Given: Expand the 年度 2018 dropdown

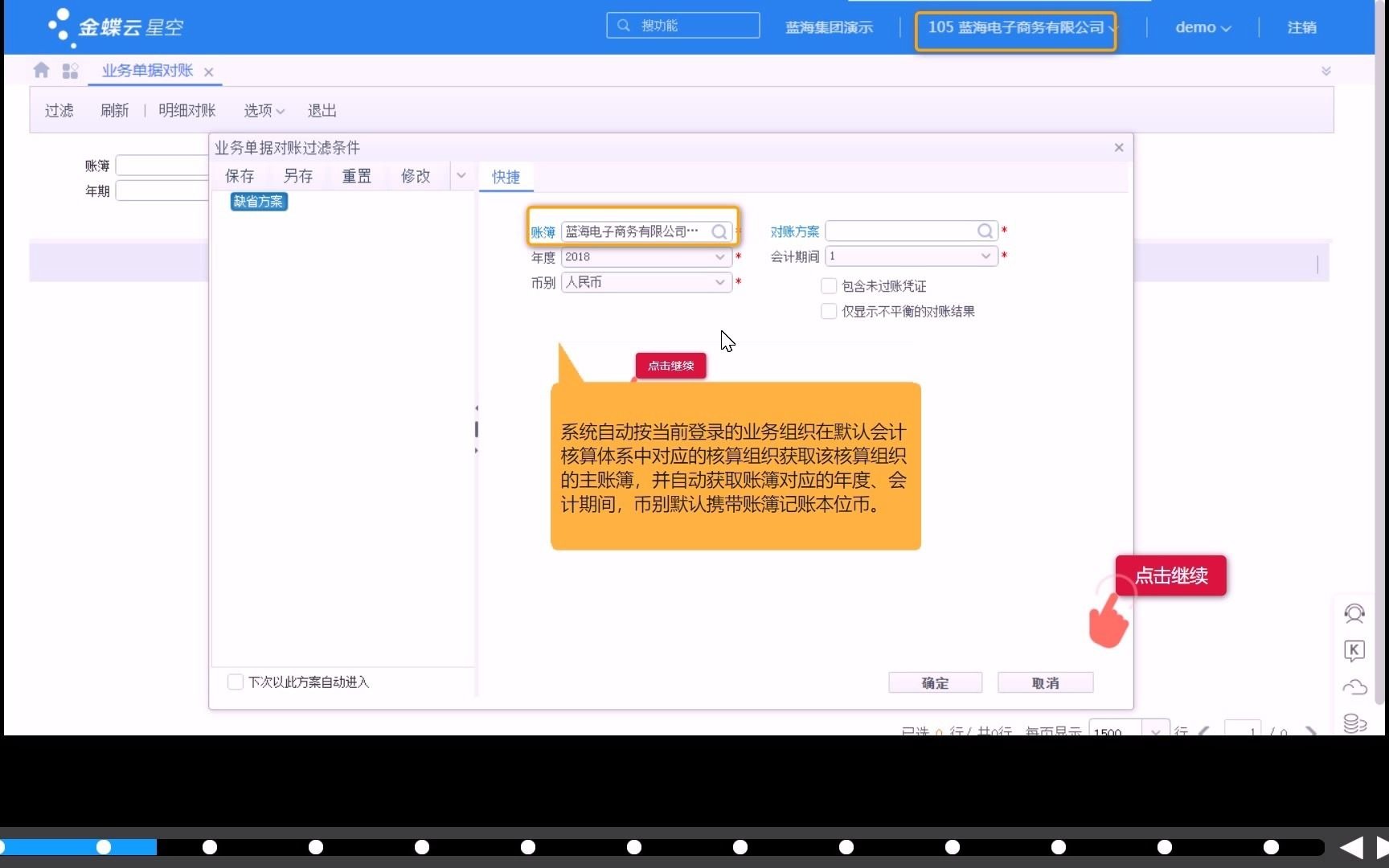Looking at the screenshot, I should (x=720, y=257).
